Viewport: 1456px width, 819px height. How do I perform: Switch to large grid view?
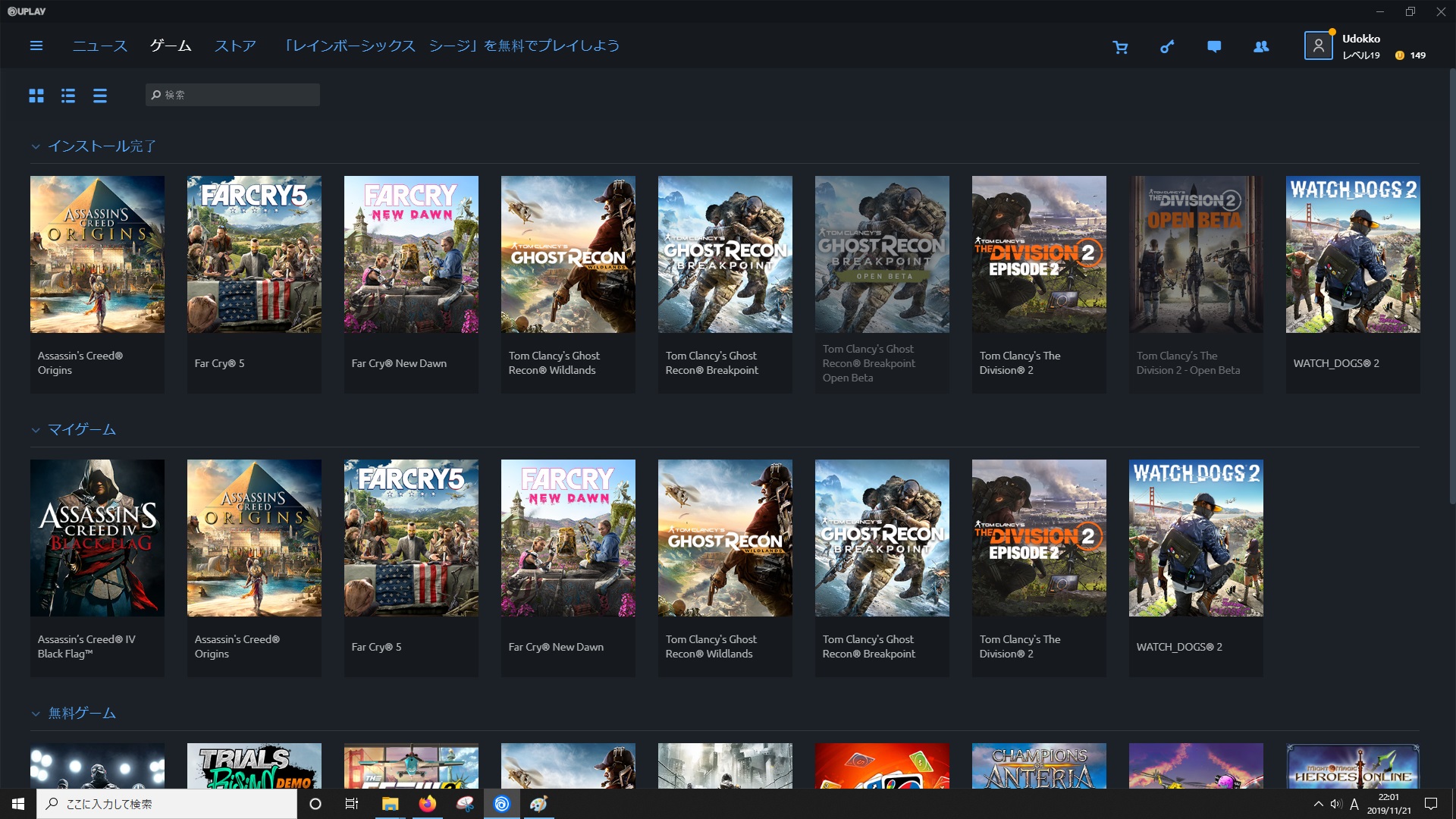pyautogui.click(x=36, y=96)
